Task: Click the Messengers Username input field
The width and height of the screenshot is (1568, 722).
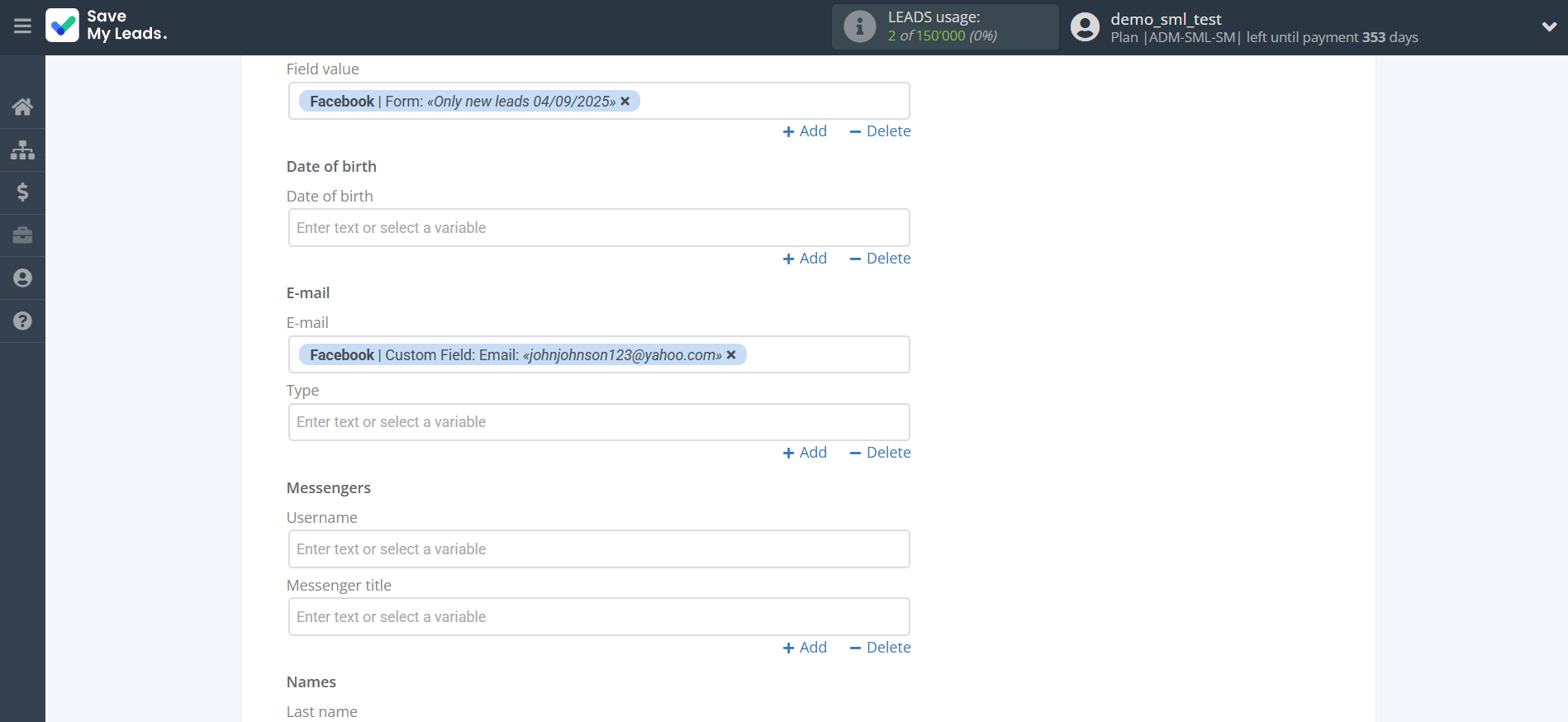Action: coord(599,549)
